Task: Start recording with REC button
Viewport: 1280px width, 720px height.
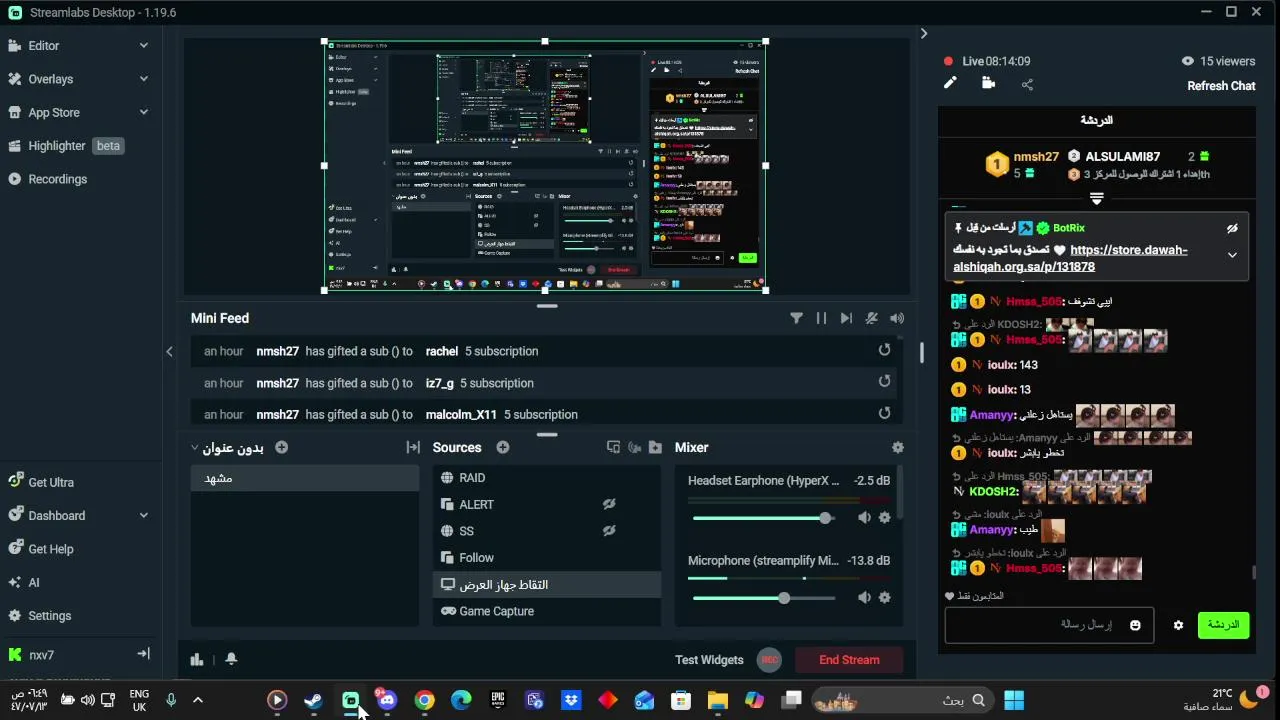Action: [x=769, y=660]
